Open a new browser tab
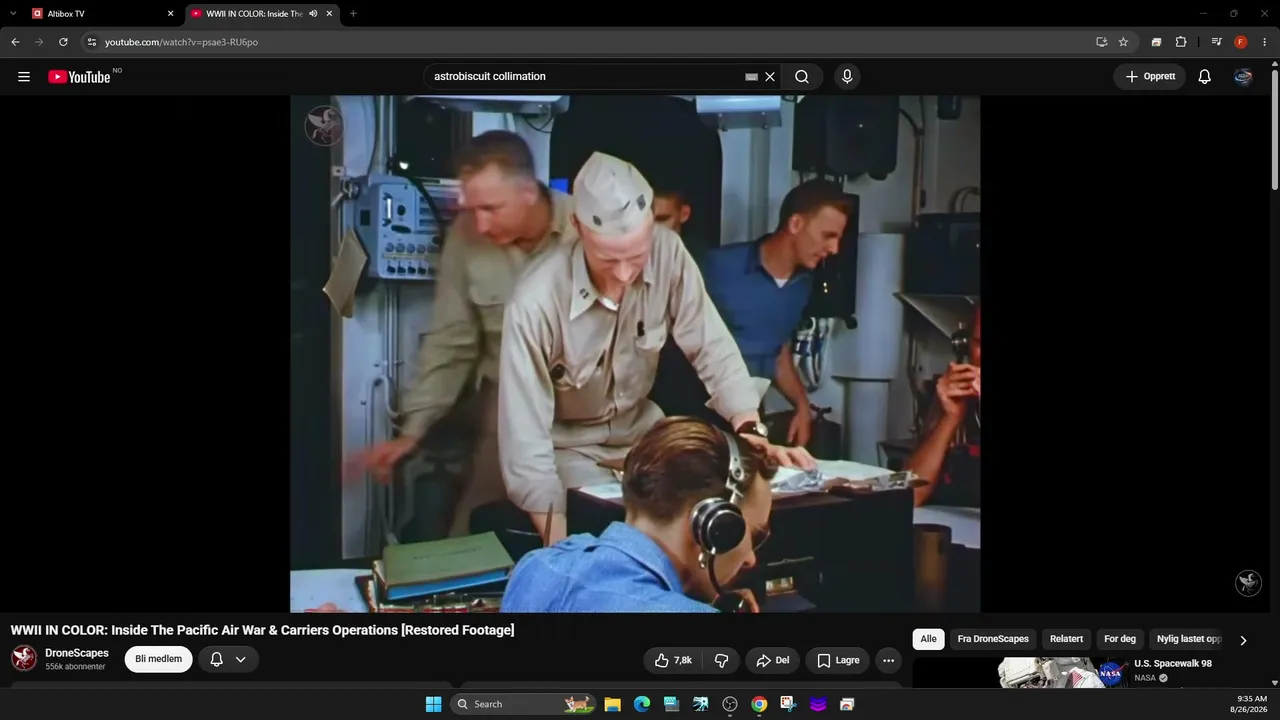This screenshot has height=720, width=1280. (x=353, y=14)
